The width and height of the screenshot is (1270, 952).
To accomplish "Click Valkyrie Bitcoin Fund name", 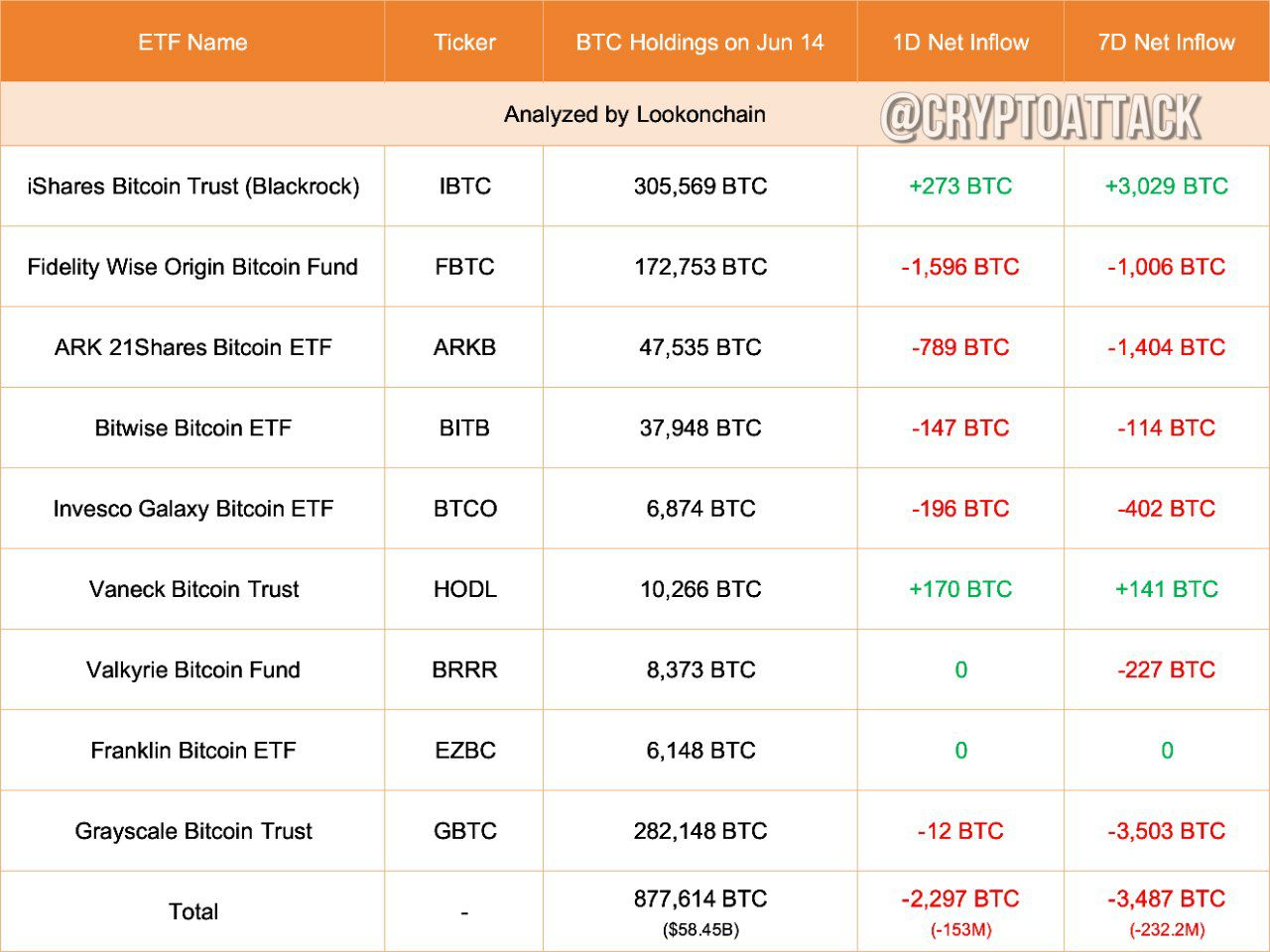I will point(193,669).
